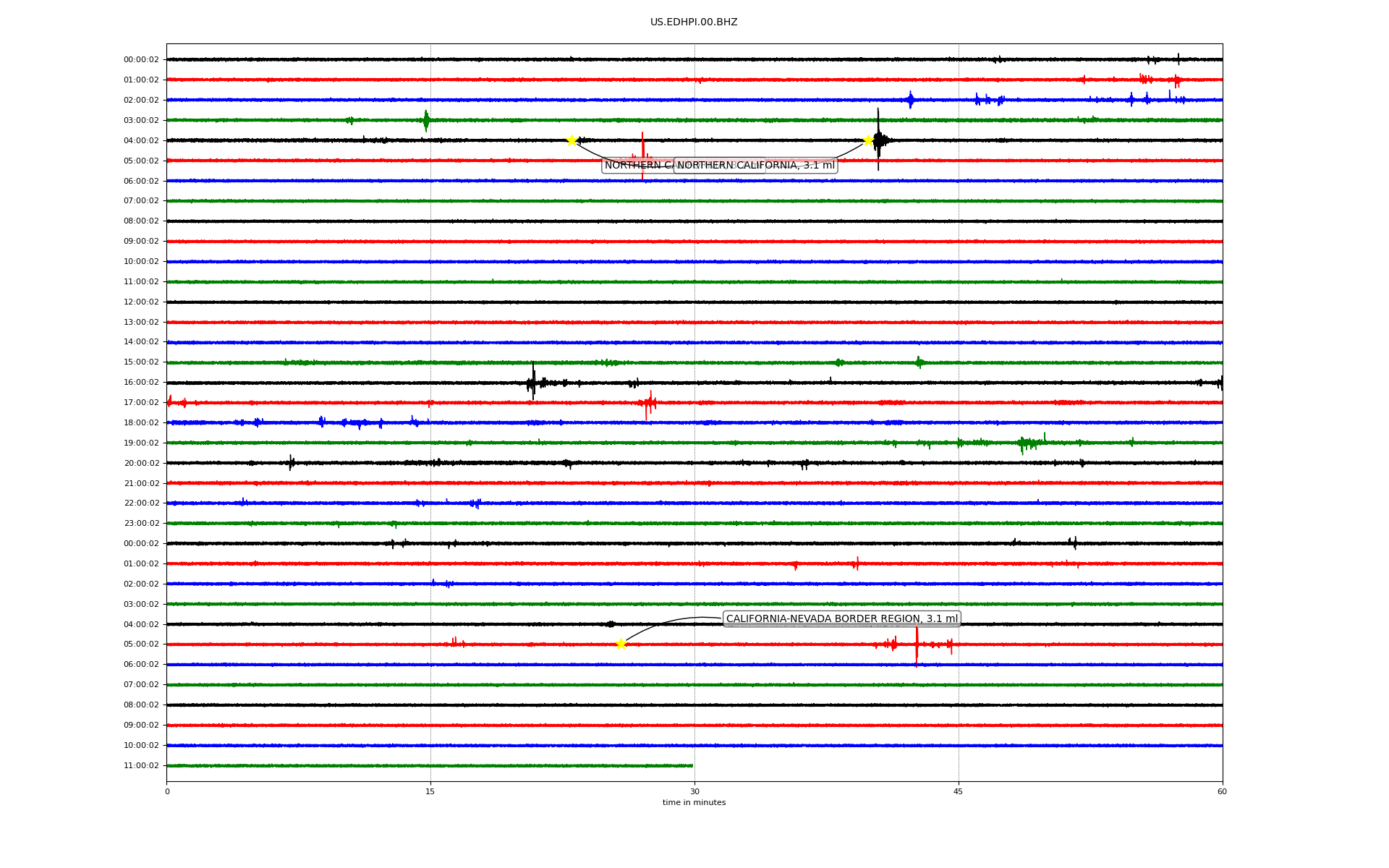Click the yellow star on the bottom 05:00:02 red trace
This screenshot has width=1389, height=868.
621,644
